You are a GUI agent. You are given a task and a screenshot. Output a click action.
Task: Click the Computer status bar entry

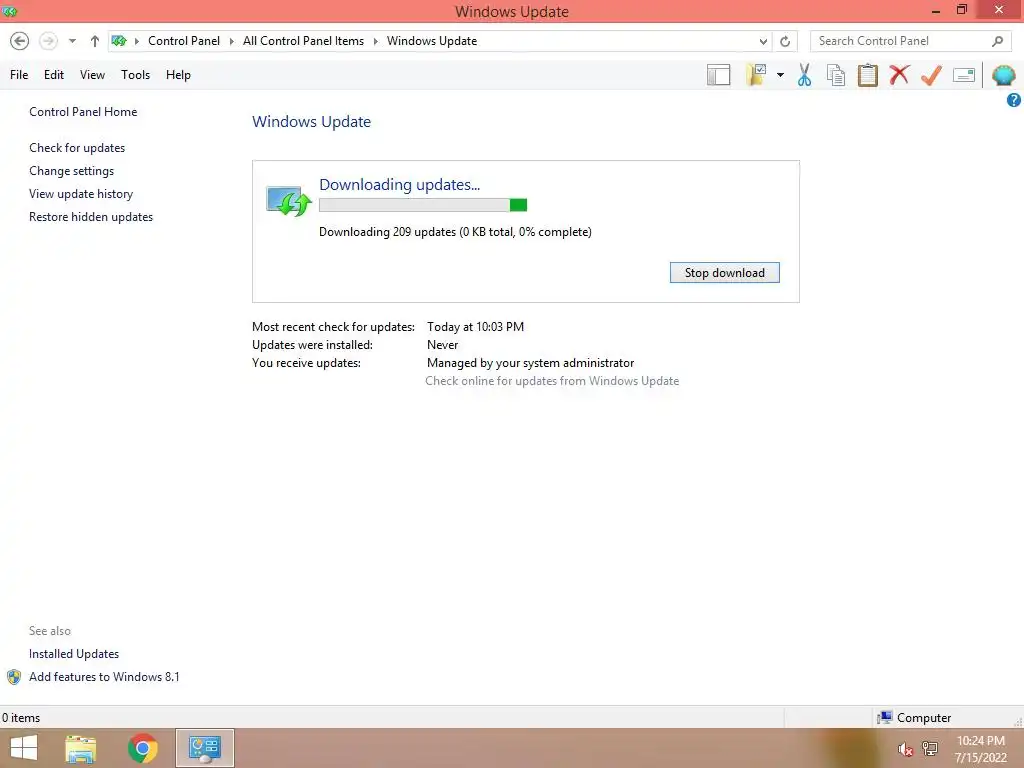[914, 718]
